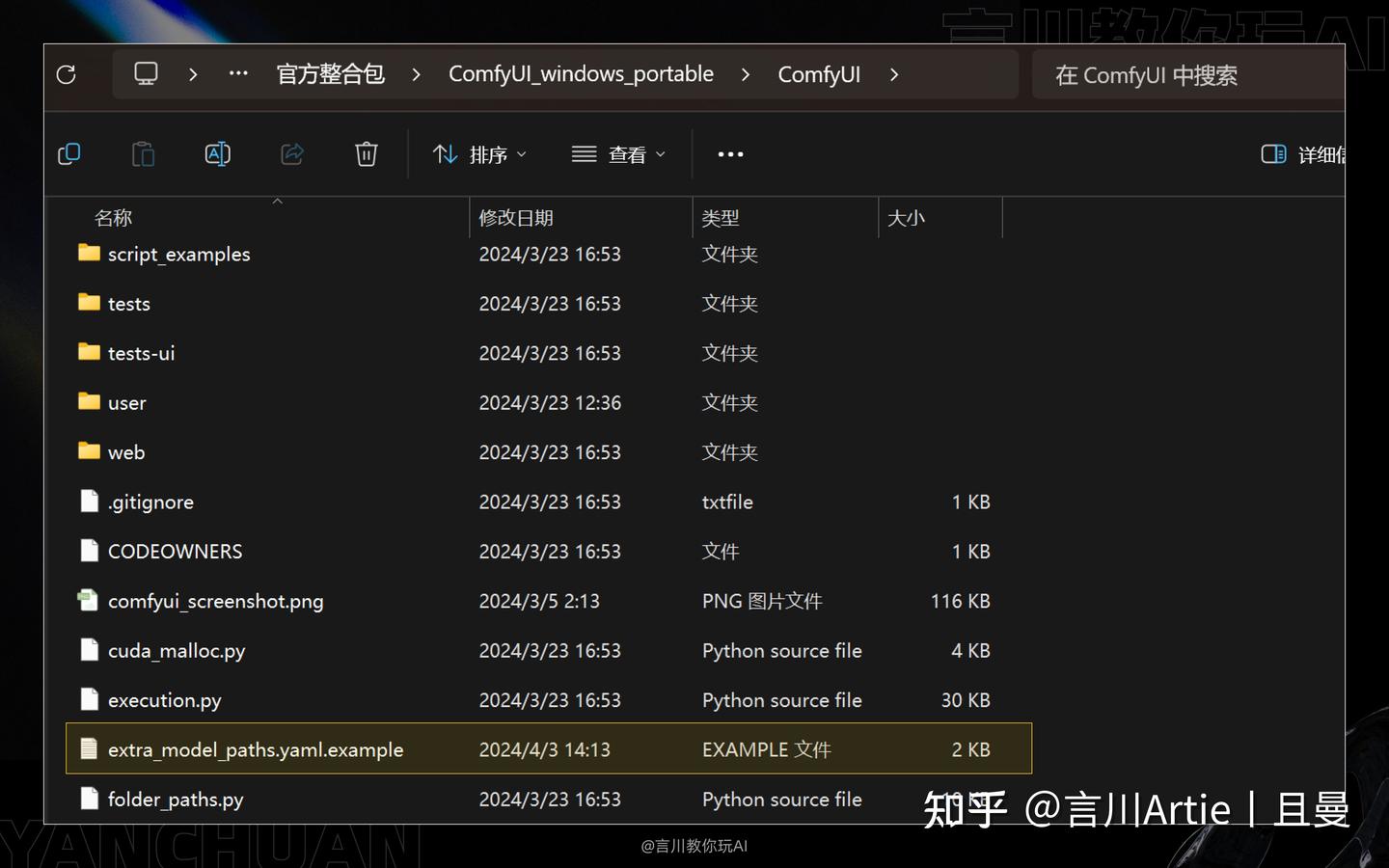Click the cuda_malloc.py file icon
This screenshot has width=1389, height=868.
[89, 650]
